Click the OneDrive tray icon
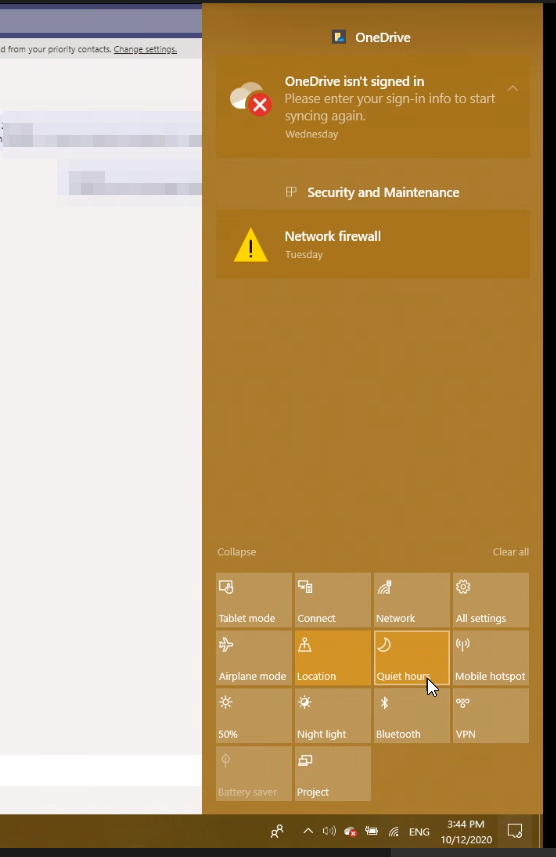Viewport: 556px width, 857px height. tap(350, 832)
